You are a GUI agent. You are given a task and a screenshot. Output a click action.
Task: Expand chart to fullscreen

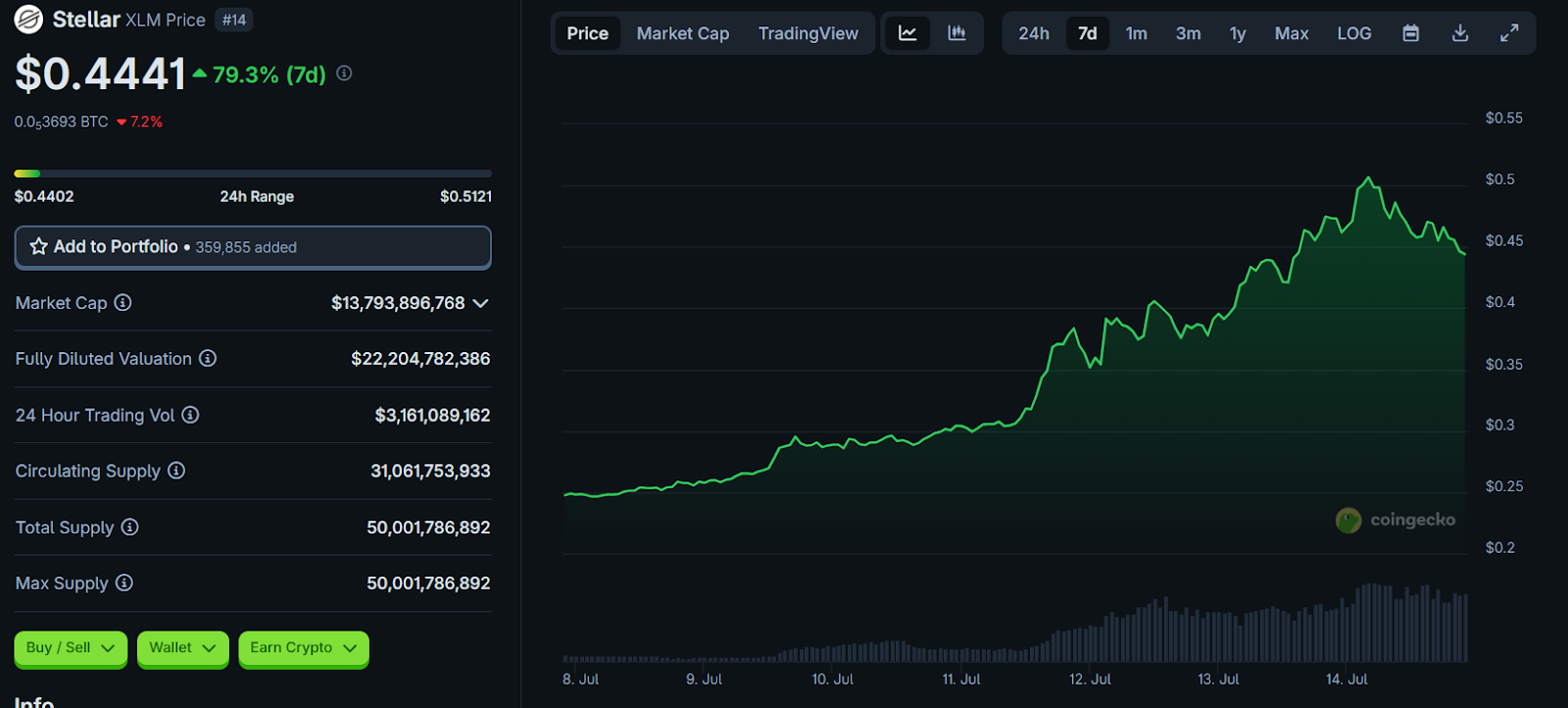[1509, 33]
